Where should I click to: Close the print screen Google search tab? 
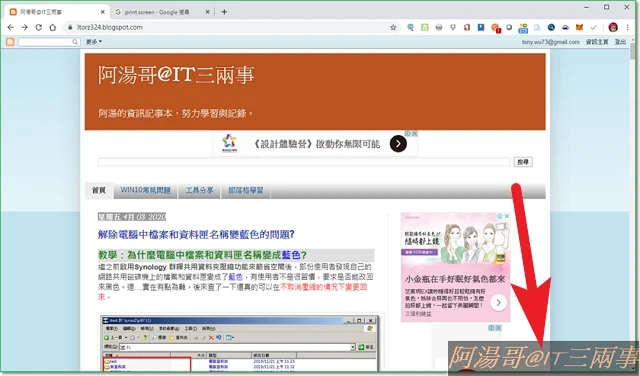coord(207,12)
